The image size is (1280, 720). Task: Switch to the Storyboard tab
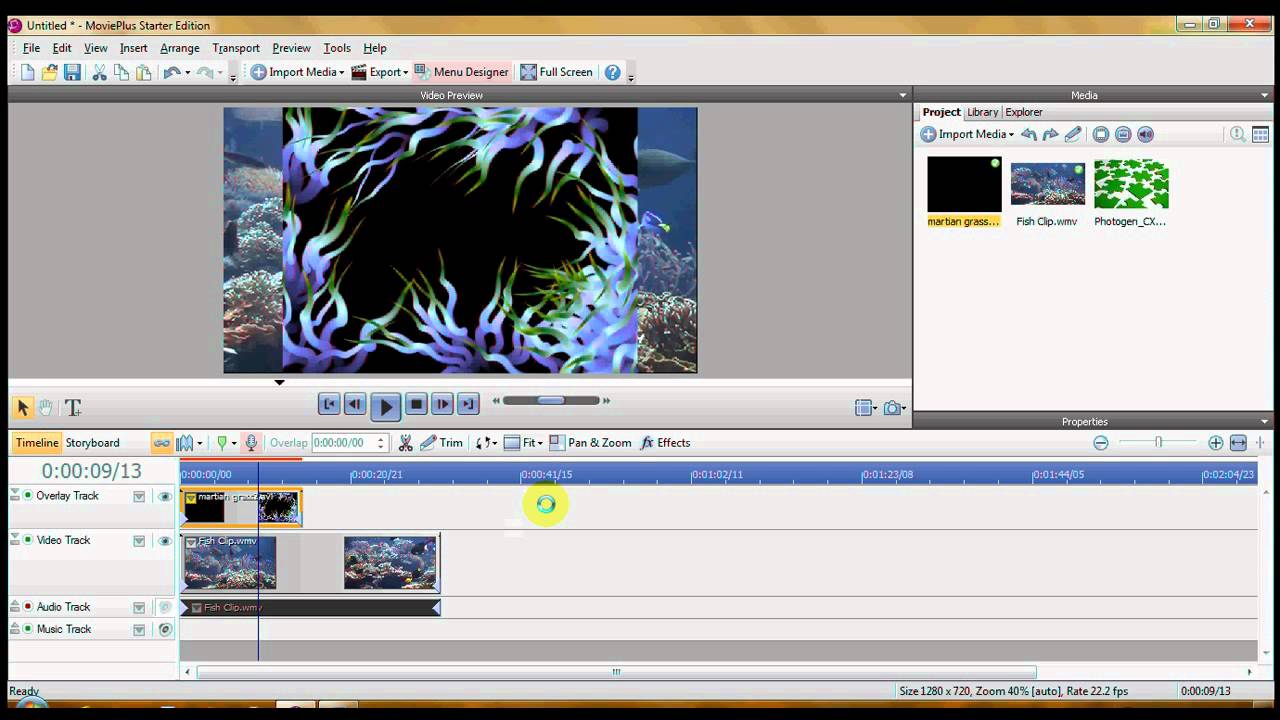[92, 443]
